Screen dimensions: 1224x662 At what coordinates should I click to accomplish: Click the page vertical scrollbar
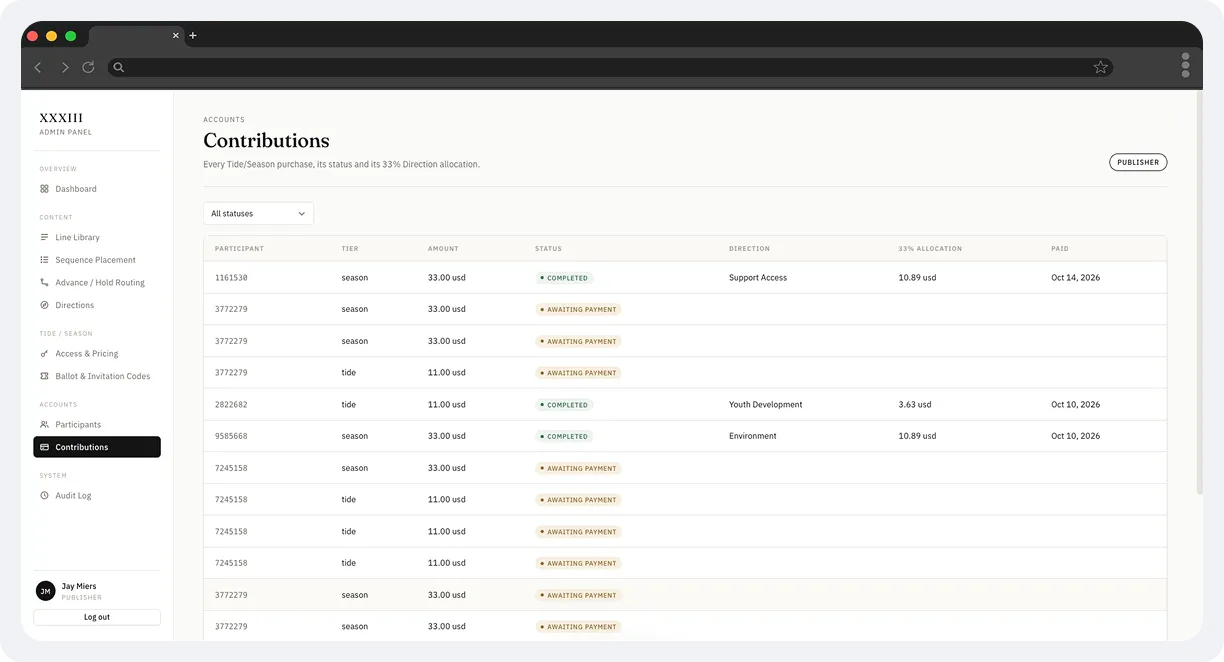[1199, 295]
